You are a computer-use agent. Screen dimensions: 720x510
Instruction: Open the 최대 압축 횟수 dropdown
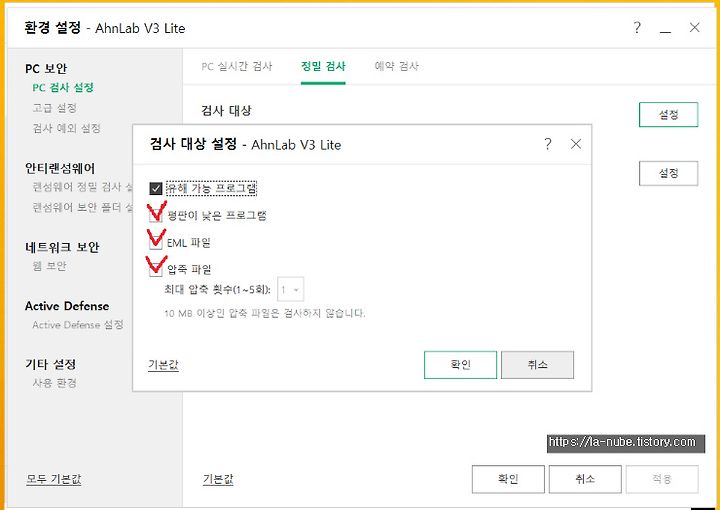point(290,290)
